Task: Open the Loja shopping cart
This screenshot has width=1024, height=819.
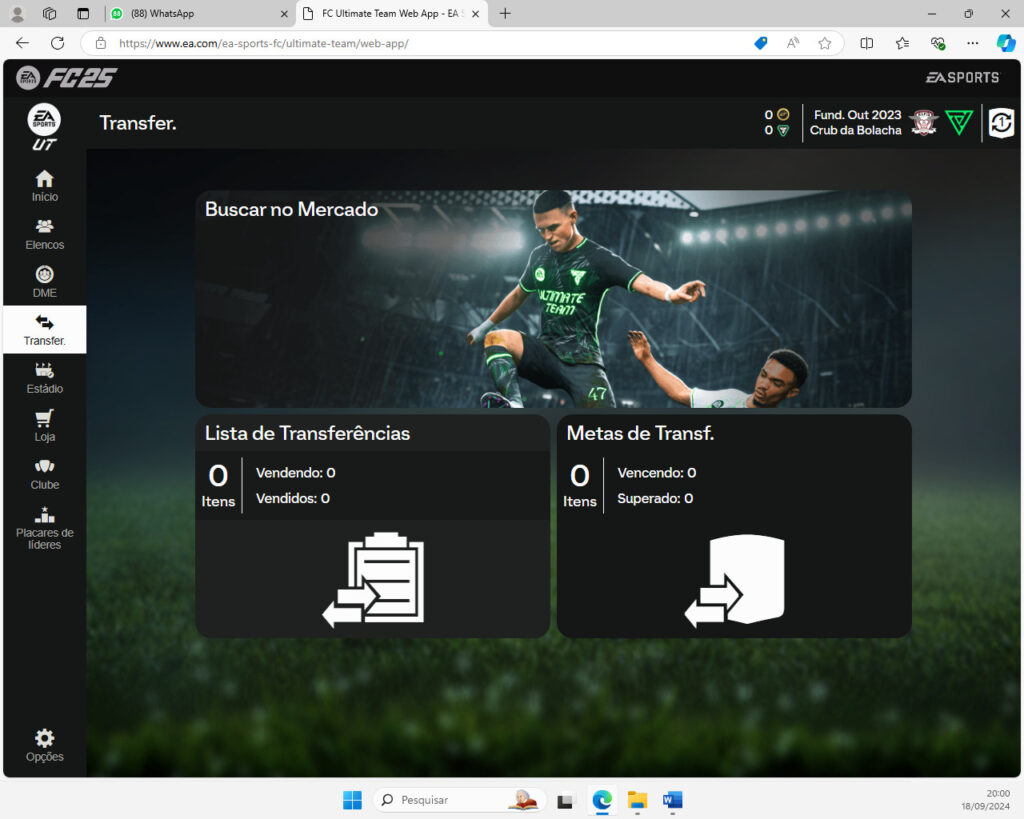Action: (x=44, y=426)
